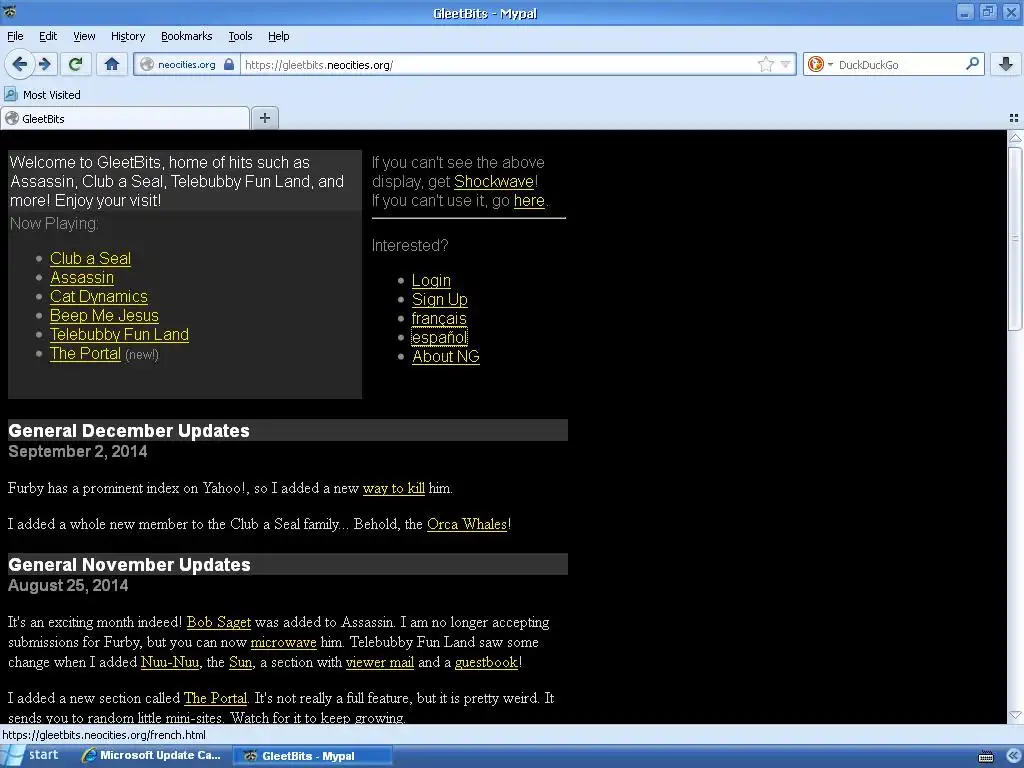Viewport: 1024px width, 768px height.
Task: Click the padlock site identity icon
Action: pos(229,64)
